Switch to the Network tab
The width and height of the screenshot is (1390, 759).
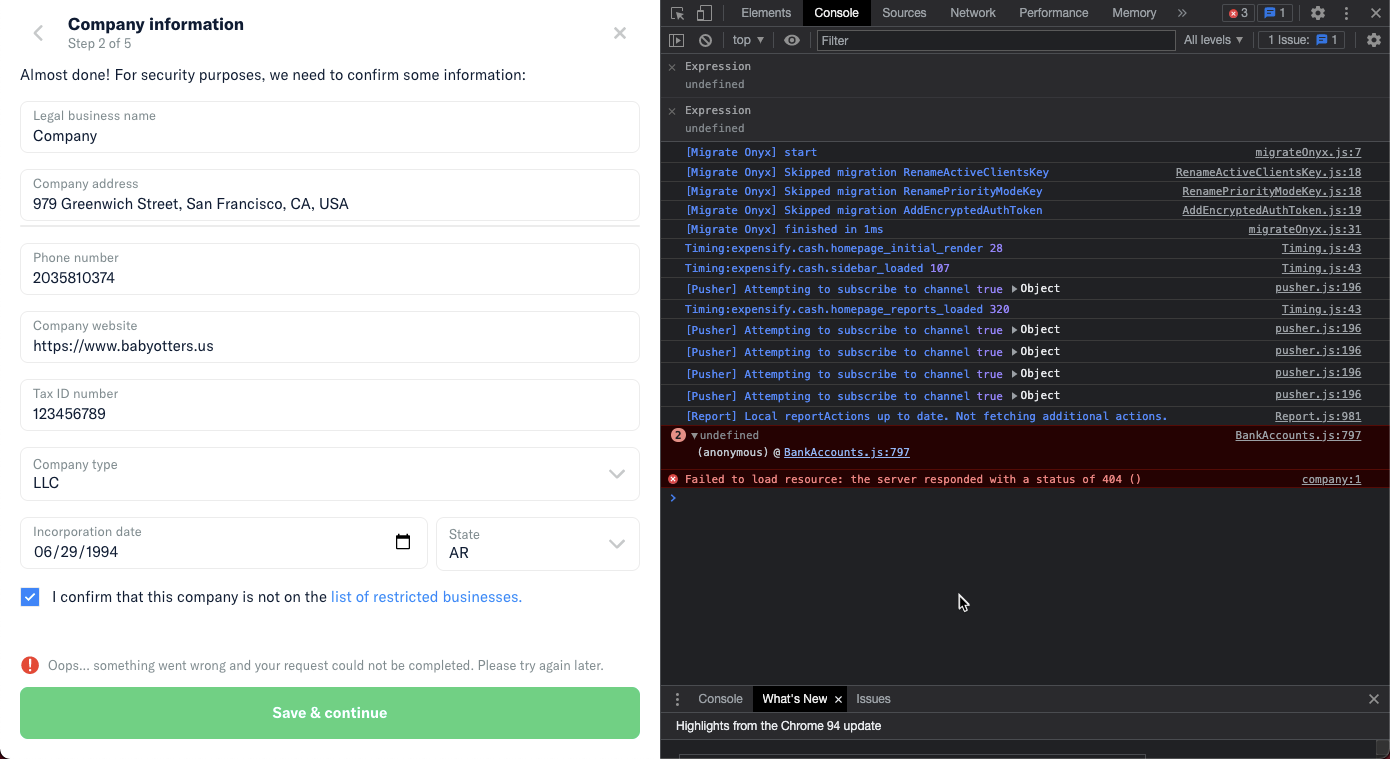[x=973, y=13]
